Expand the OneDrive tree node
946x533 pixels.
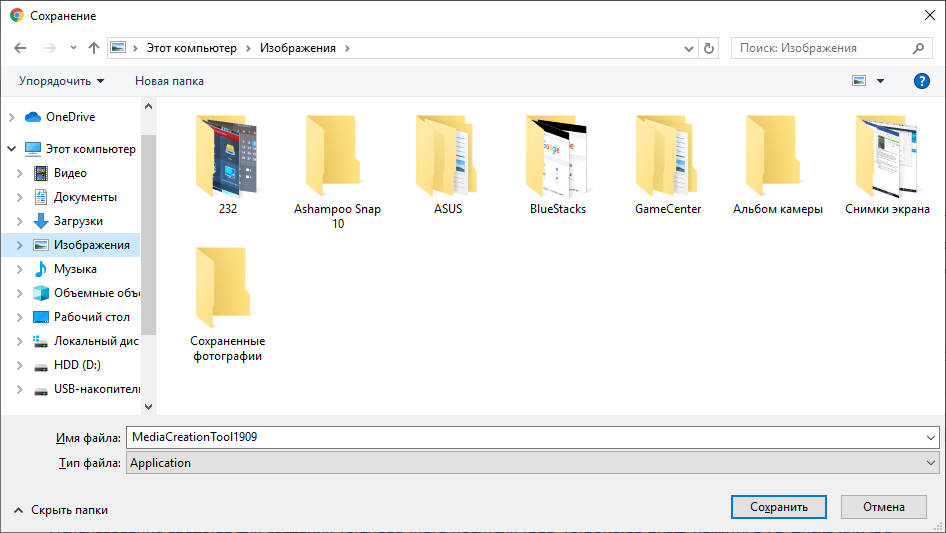click(12, 117)
